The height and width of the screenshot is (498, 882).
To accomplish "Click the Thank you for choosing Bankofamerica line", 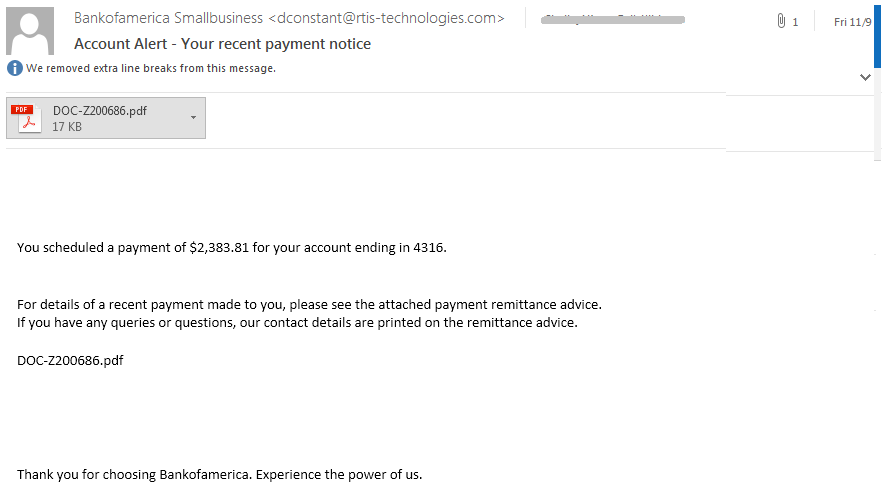I will pos(219,474).
